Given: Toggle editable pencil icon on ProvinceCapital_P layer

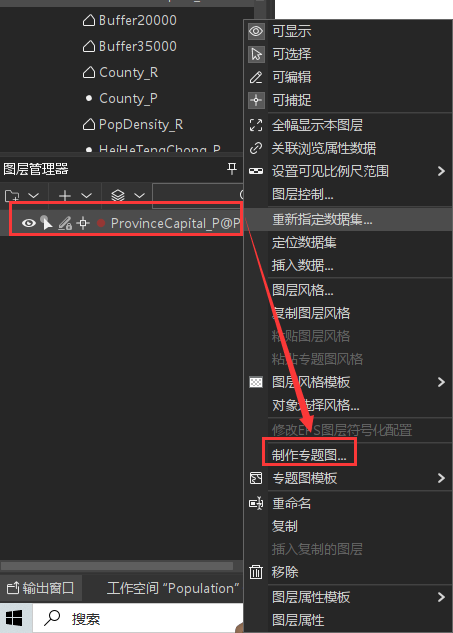Looking at the screenshot, I should pyautogui.click(x=65, y=223).
